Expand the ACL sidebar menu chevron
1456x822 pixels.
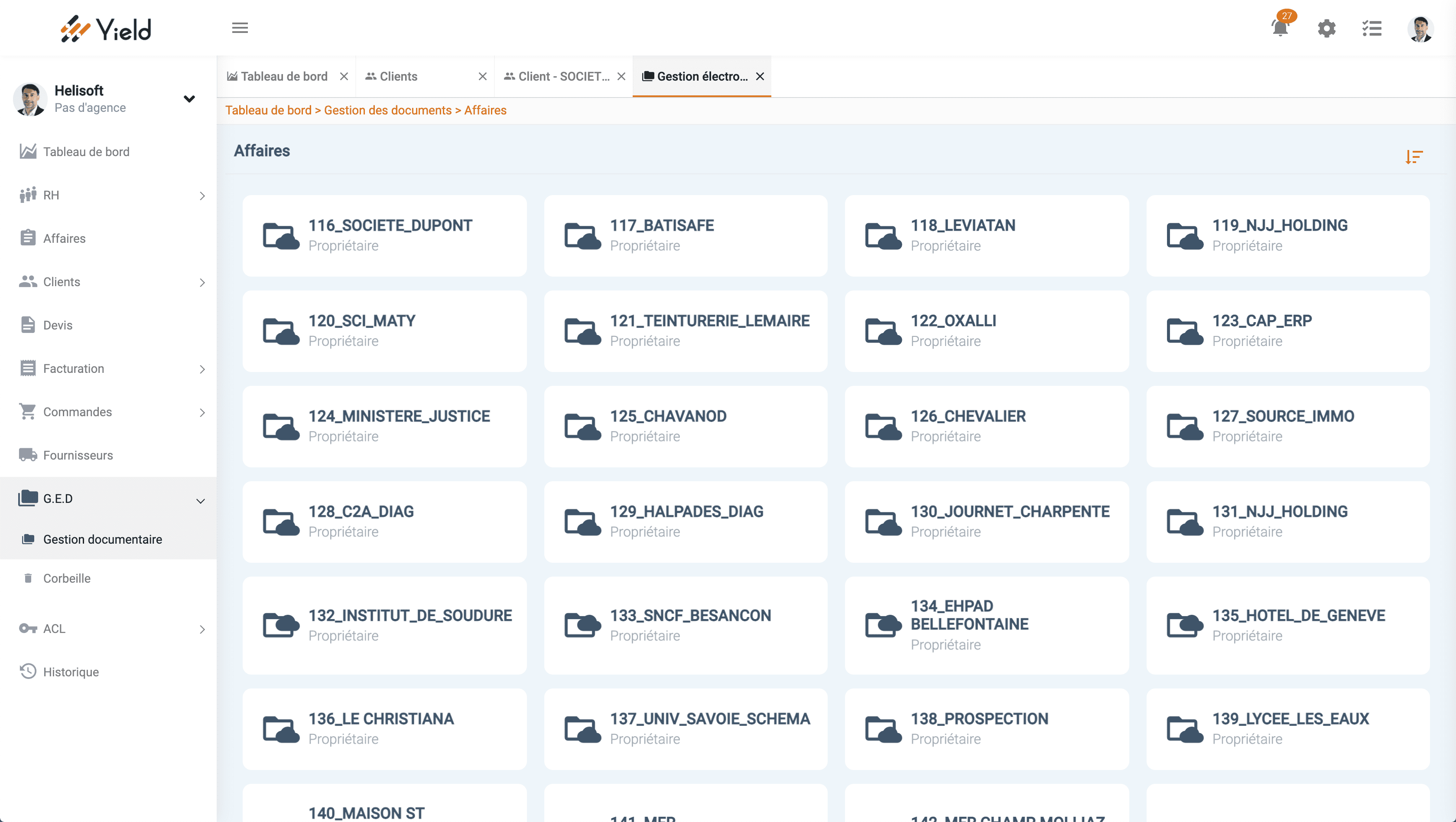click(202, 629)
